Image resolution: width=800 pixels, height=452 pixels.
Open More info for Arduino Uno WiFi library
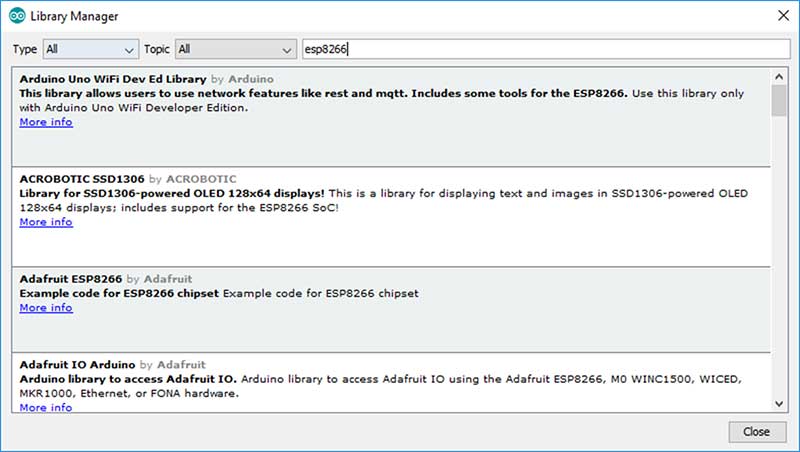click(46, 122)
